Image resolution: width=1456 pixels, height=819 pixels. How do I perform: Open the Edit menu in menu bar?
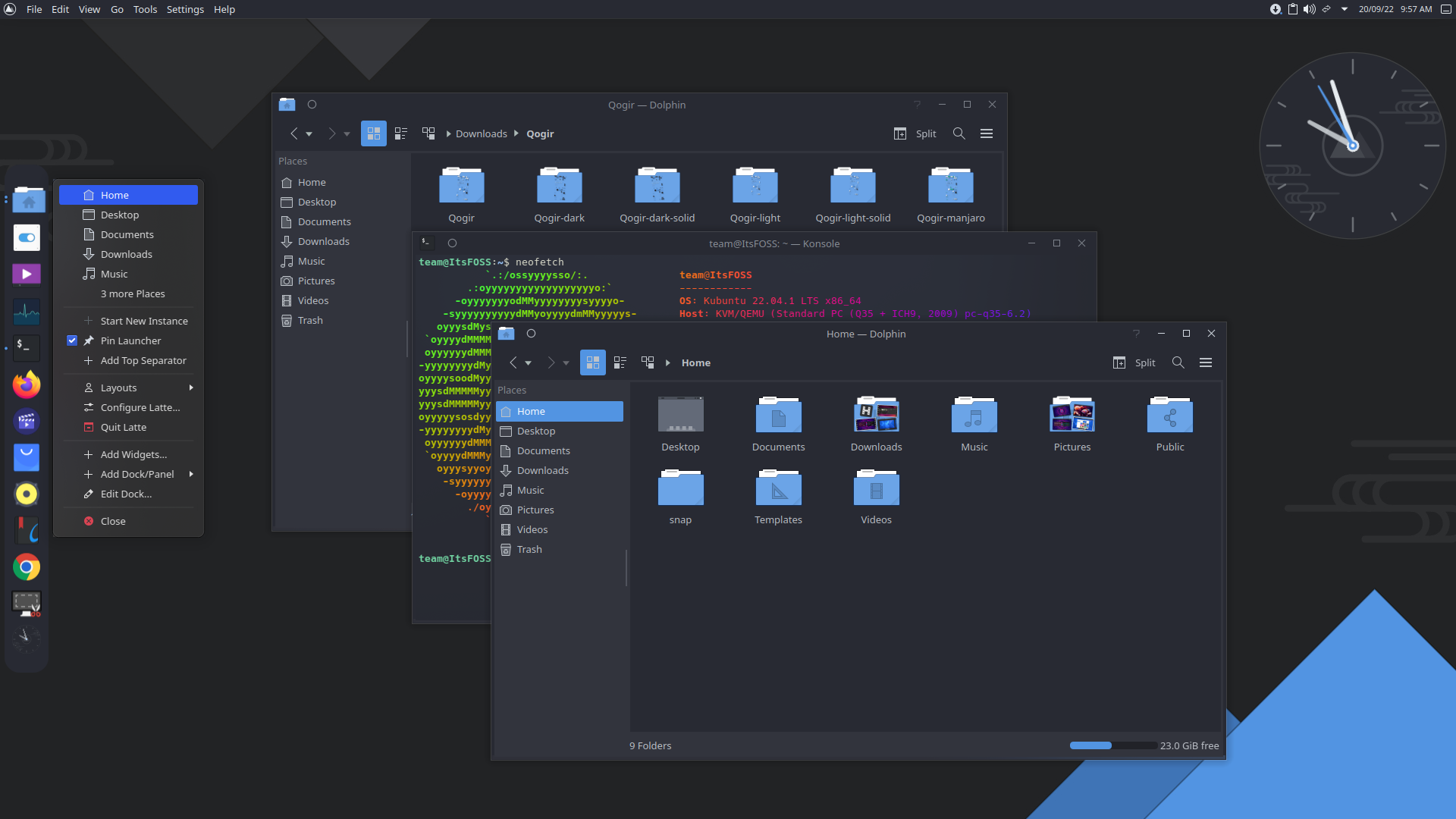pyautogui.click(x=60, y=9)
